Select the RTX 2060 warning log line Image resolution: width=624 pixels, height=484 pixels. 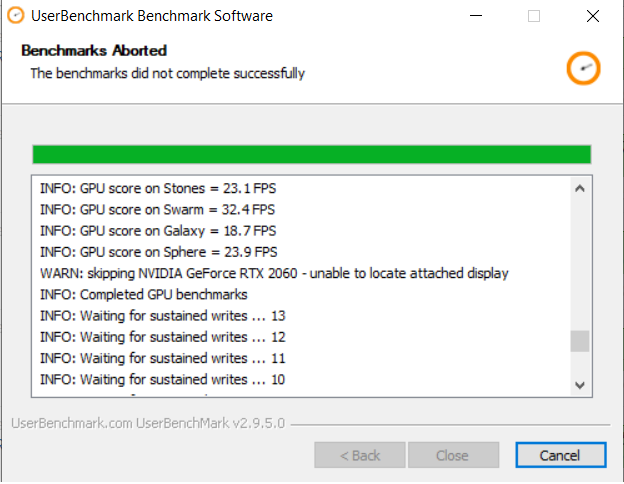click(274, 273)
